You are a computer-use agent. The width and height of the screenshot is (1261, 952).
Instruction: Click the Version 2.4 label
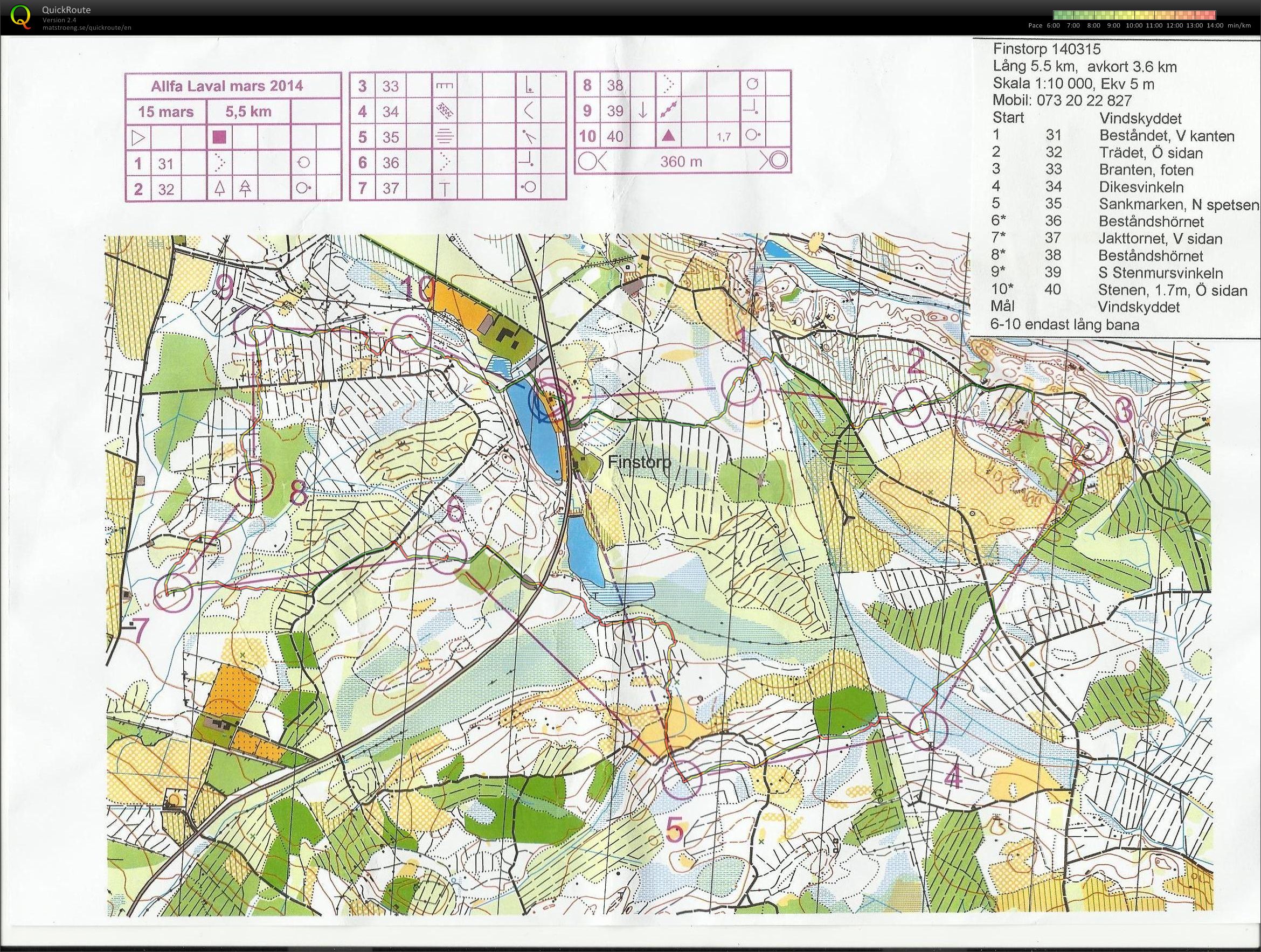click(x=58, y=20)
